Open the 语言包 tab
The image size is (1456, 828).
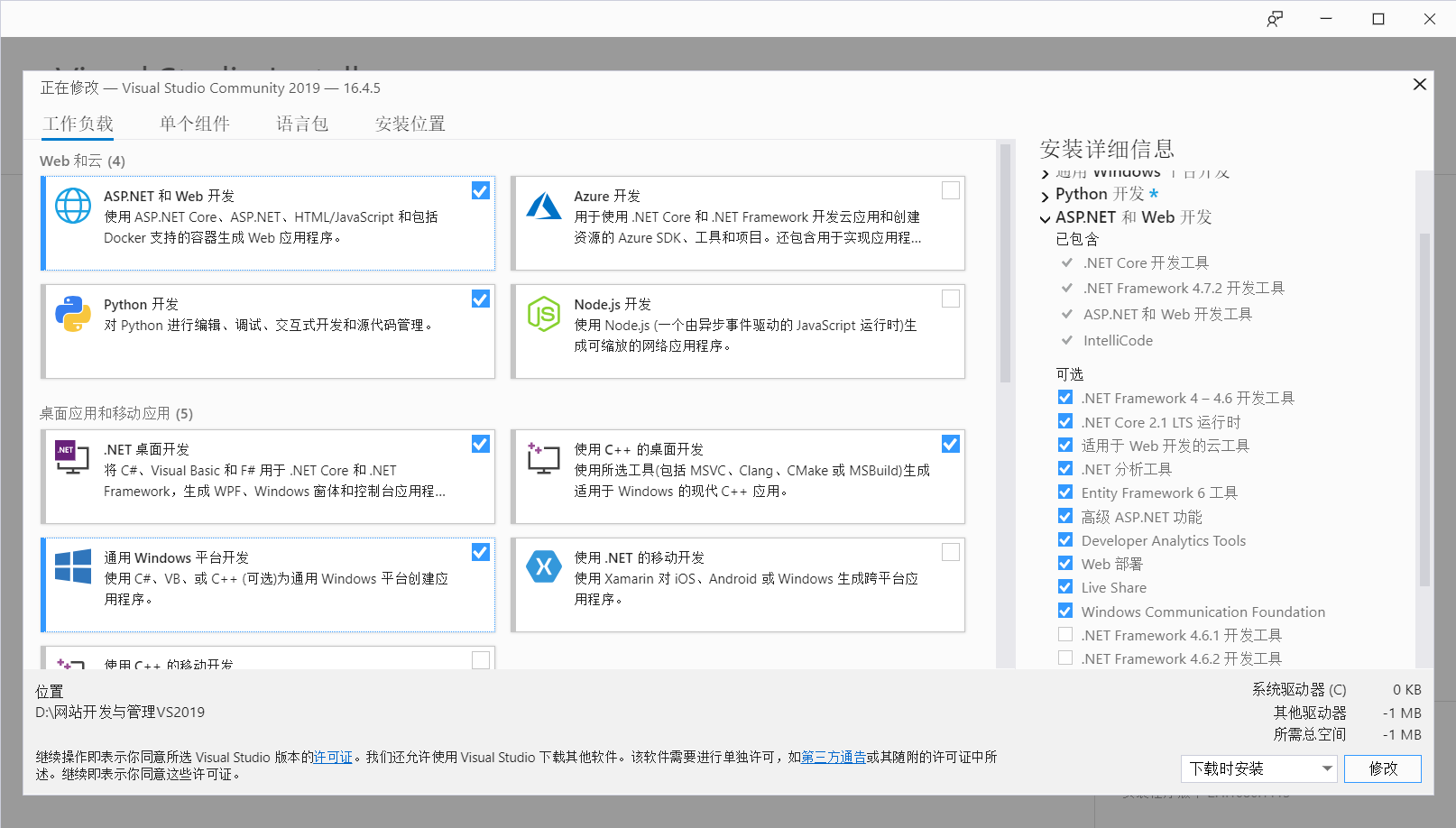[x=301, y=124]
